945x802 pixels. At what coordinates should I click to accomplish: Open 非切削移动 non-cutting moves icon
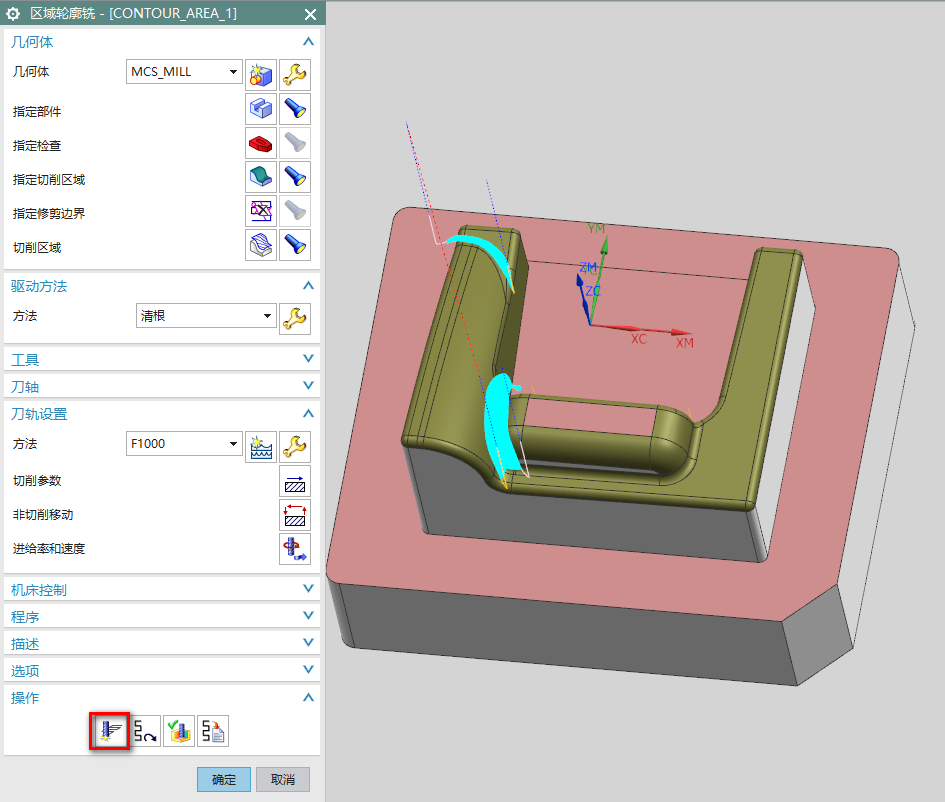[295, 515]
